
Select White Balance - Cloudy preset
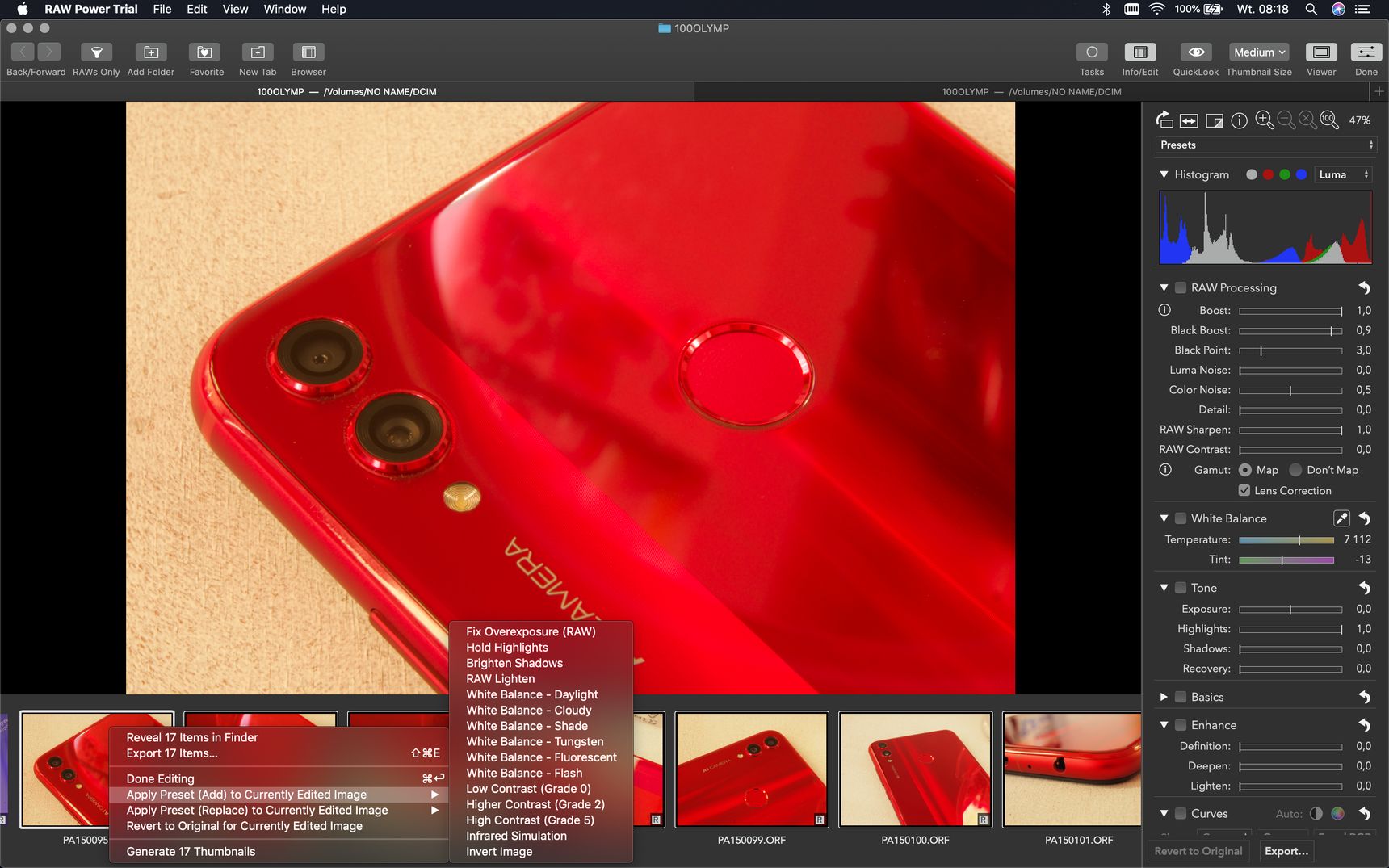[540, 711]
